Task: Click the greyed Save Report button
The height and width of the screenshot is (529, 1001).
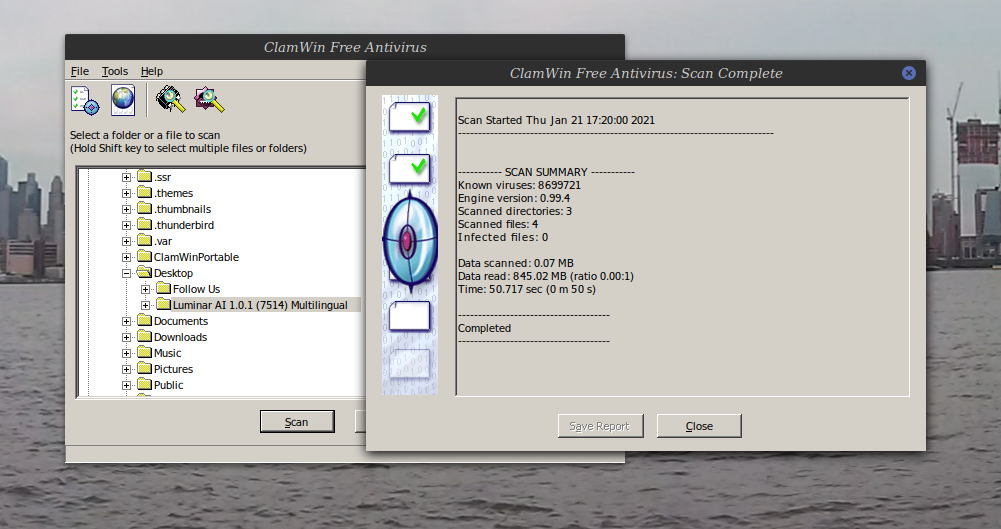Action: pos(600,426)
